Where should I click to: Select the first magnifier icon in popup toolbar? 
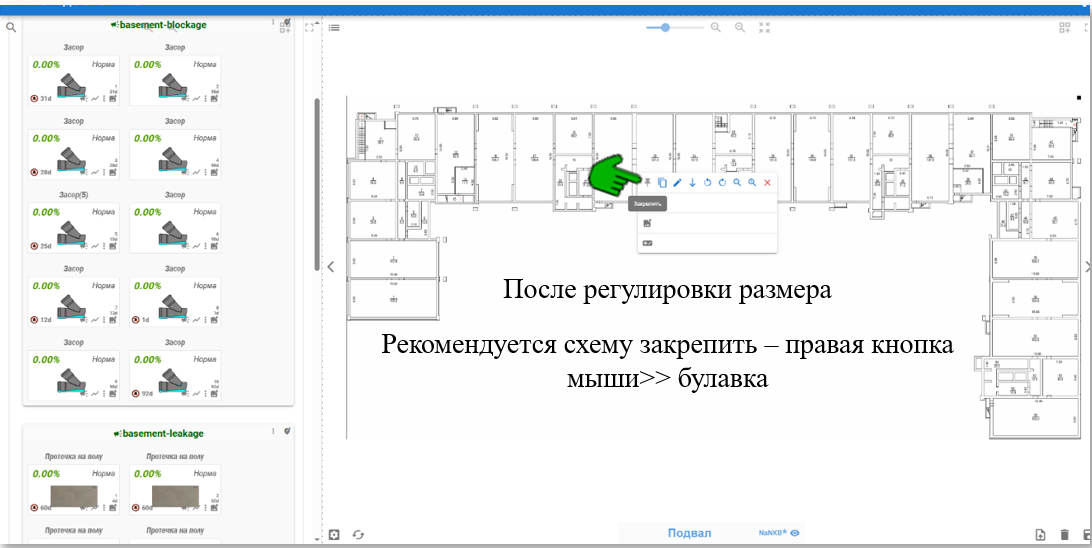click(x=737, y=182)
